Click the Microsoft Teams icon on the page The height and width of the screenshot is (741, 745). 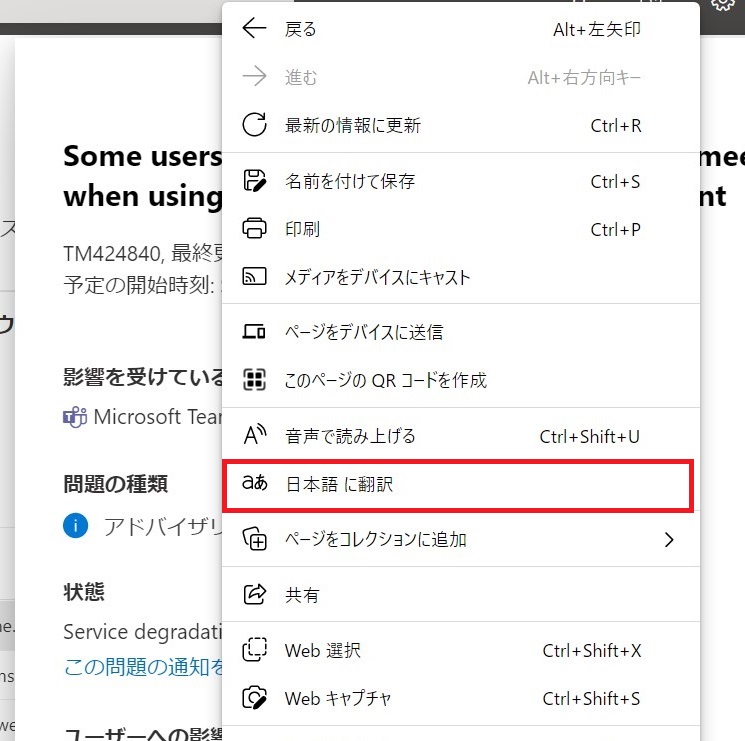[x=75, y=417]
